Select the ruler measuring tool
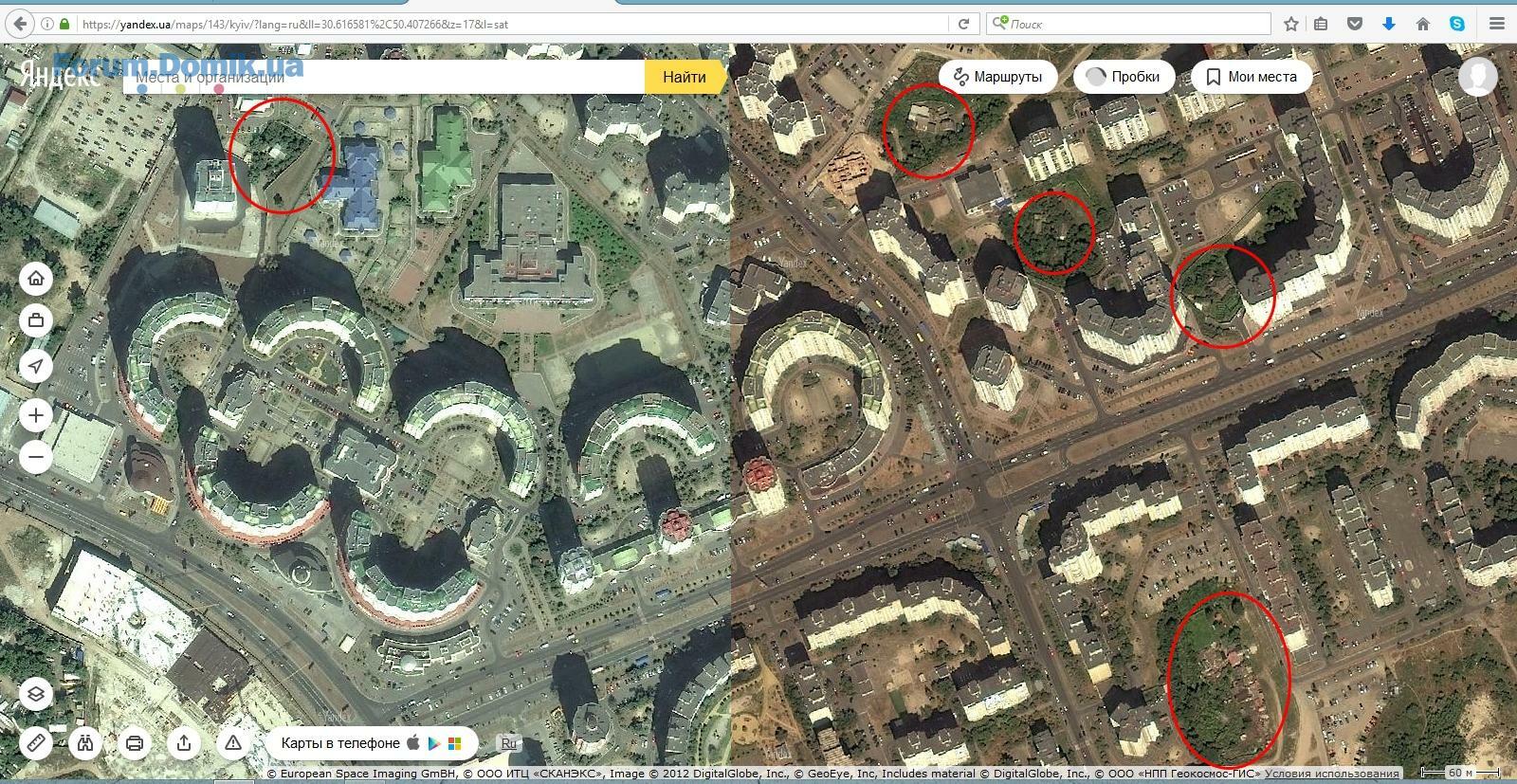The height and width of the screenshot is (784, 1517). point(36,742)
